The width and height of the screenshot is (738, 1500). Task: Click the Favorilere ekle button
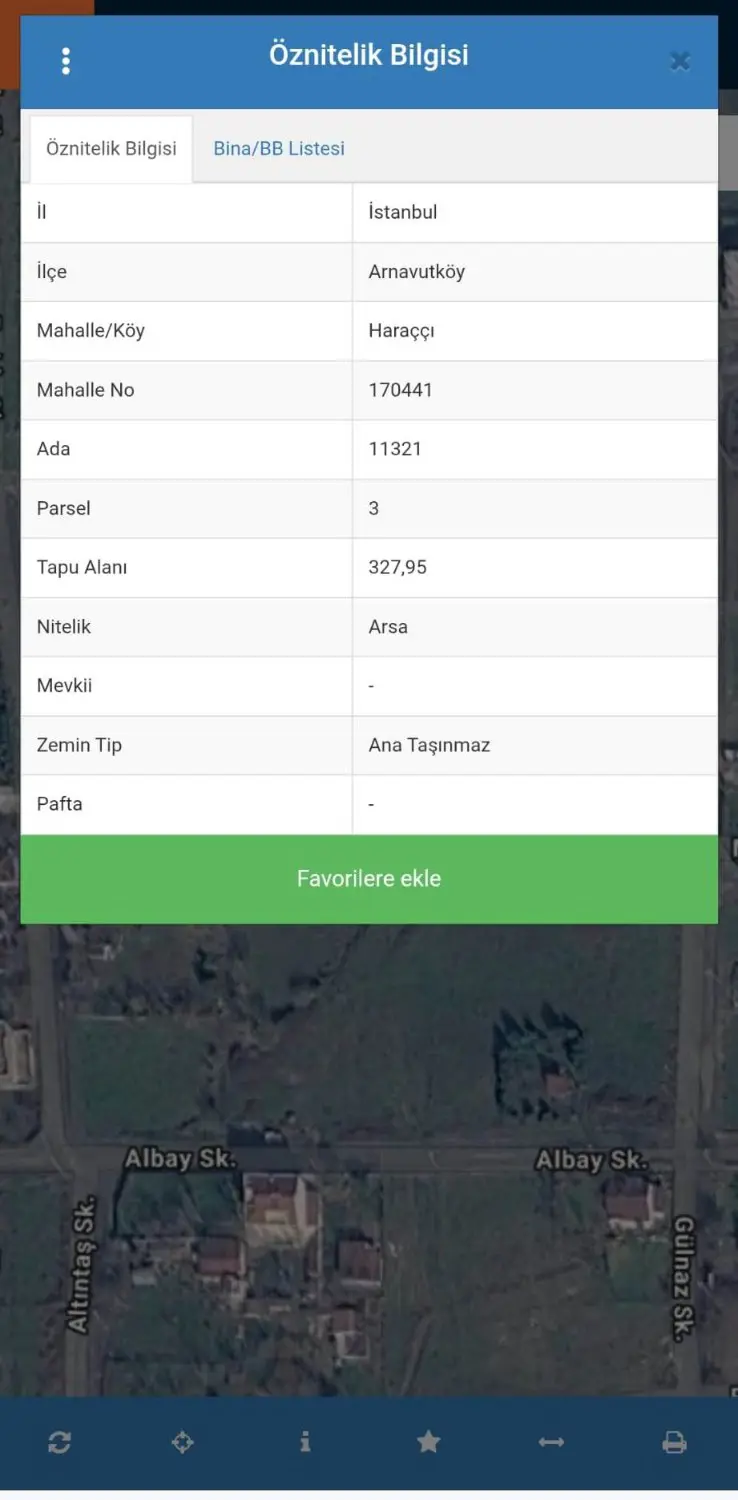tap(369, 879)
